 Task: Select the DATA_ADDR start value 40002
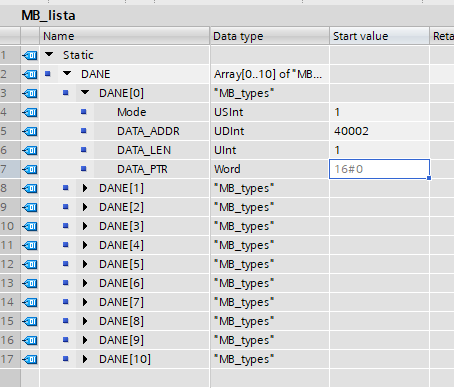coord(379,131)
